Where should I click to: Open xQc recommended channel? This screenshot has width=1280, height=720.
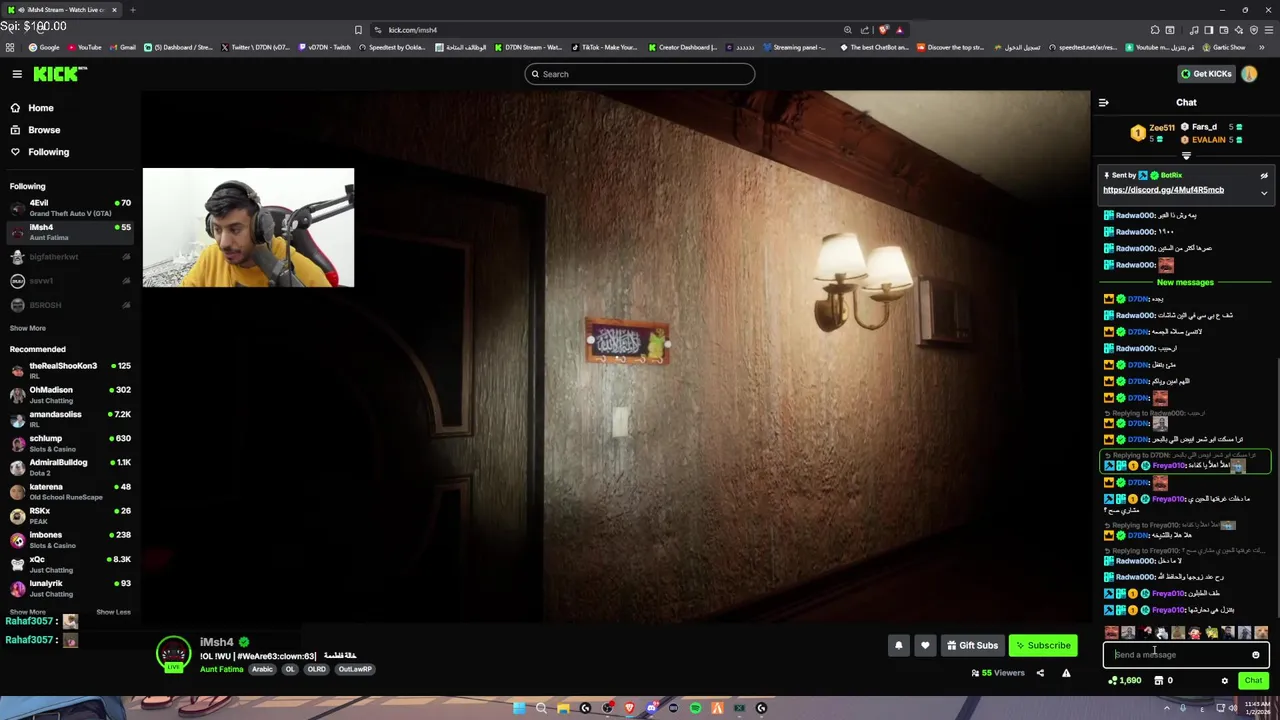point(70,564)
